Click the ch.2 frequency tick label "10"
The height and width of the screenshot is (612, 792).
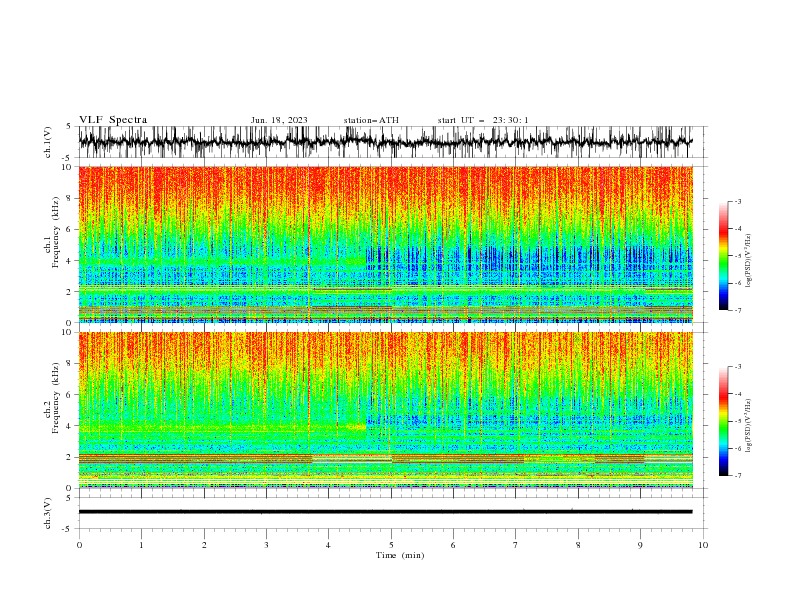[67, 332]
